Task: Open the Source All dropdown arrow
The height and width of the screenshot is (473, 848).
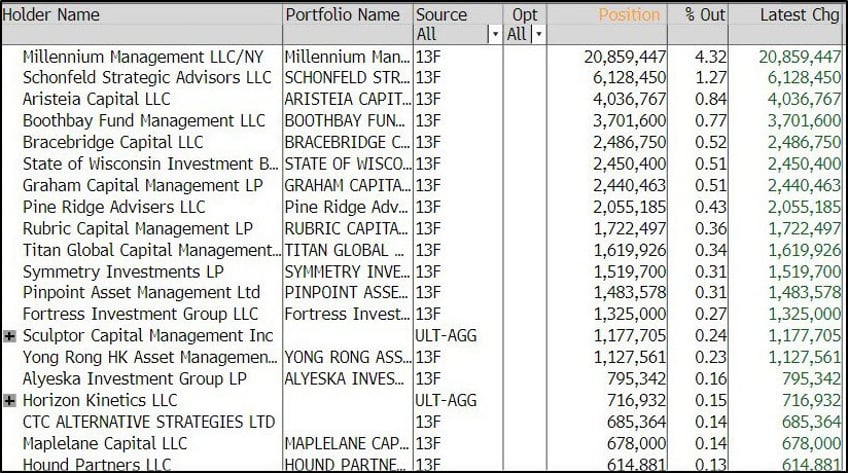Action: pos(494,34)
